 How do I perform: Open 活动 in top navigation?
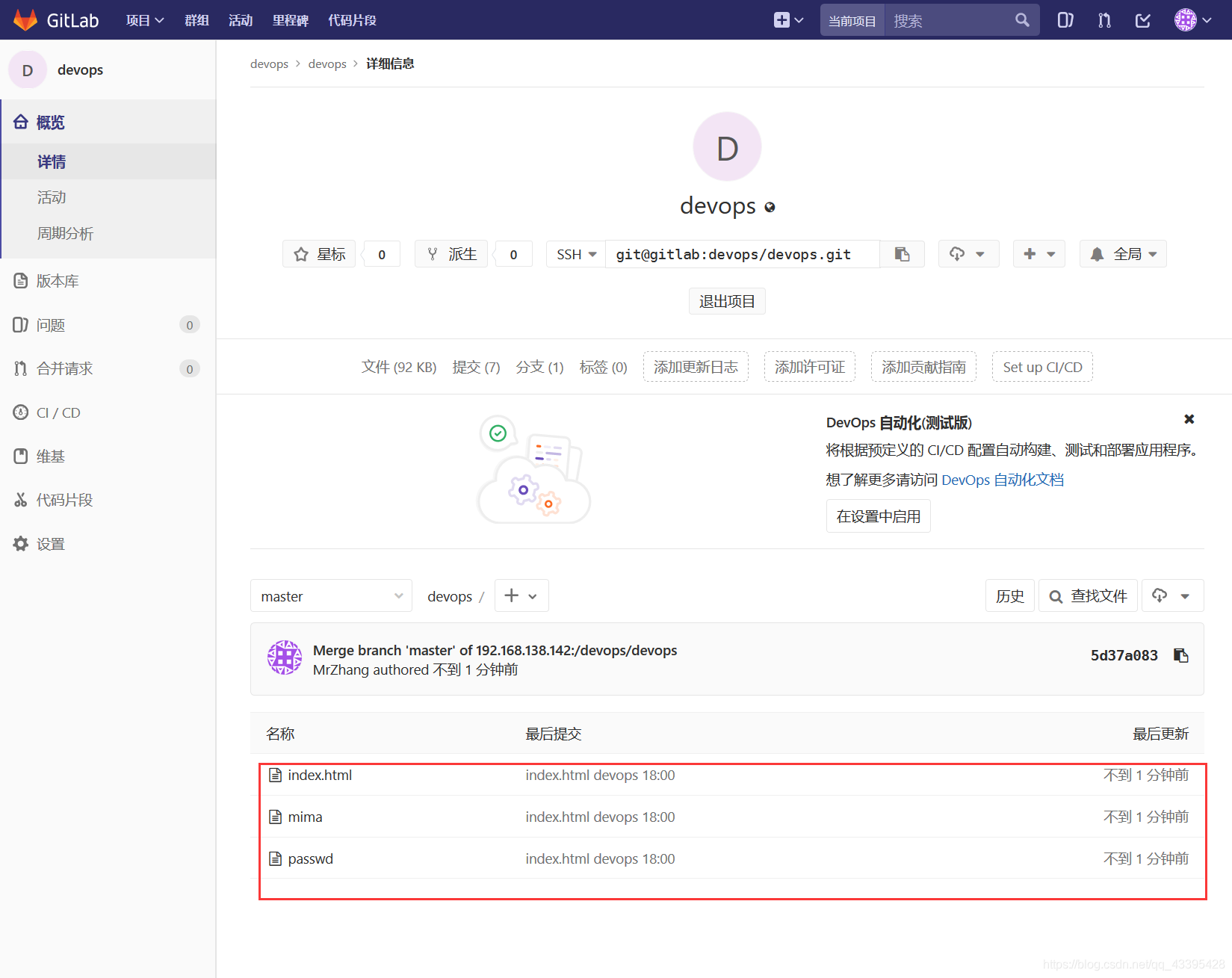pyautogui.click(x=241, y=20)
